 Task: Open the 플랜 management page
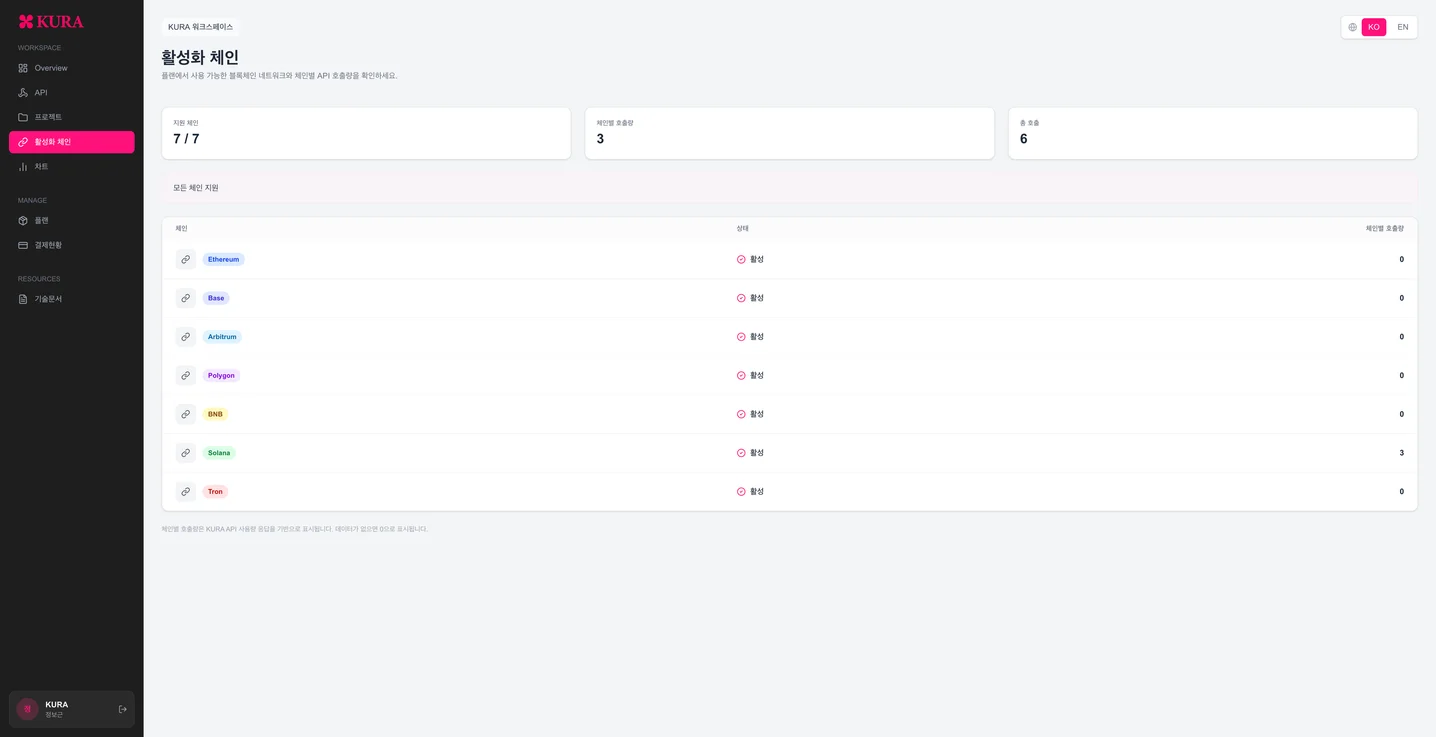pos(72,220)
